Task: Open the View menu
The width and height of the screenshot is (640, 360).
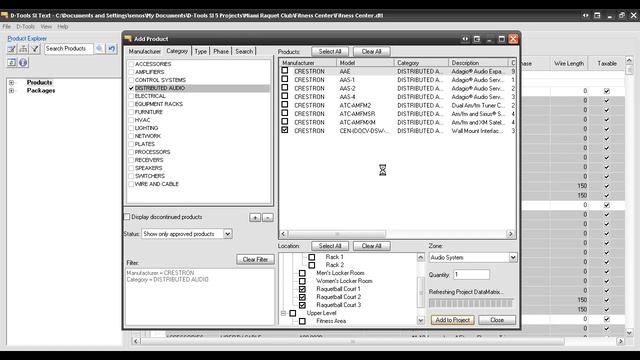Action: tap(46, 27)
